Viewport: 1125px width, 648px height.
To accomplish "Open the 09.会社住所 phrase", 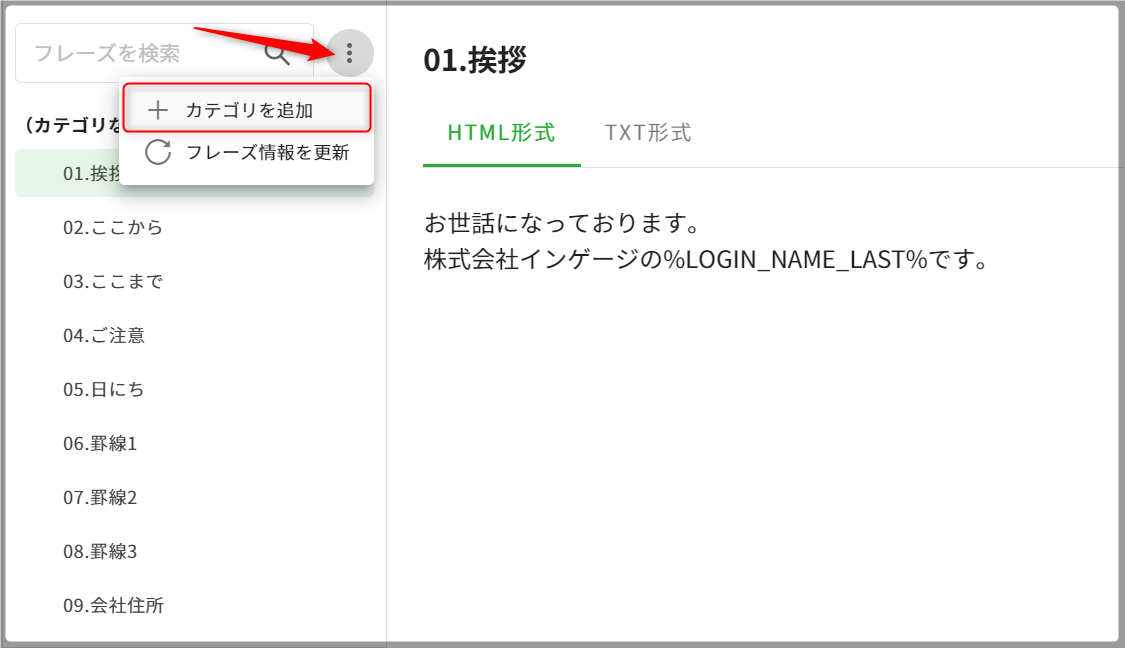I will tap(113, 605).
